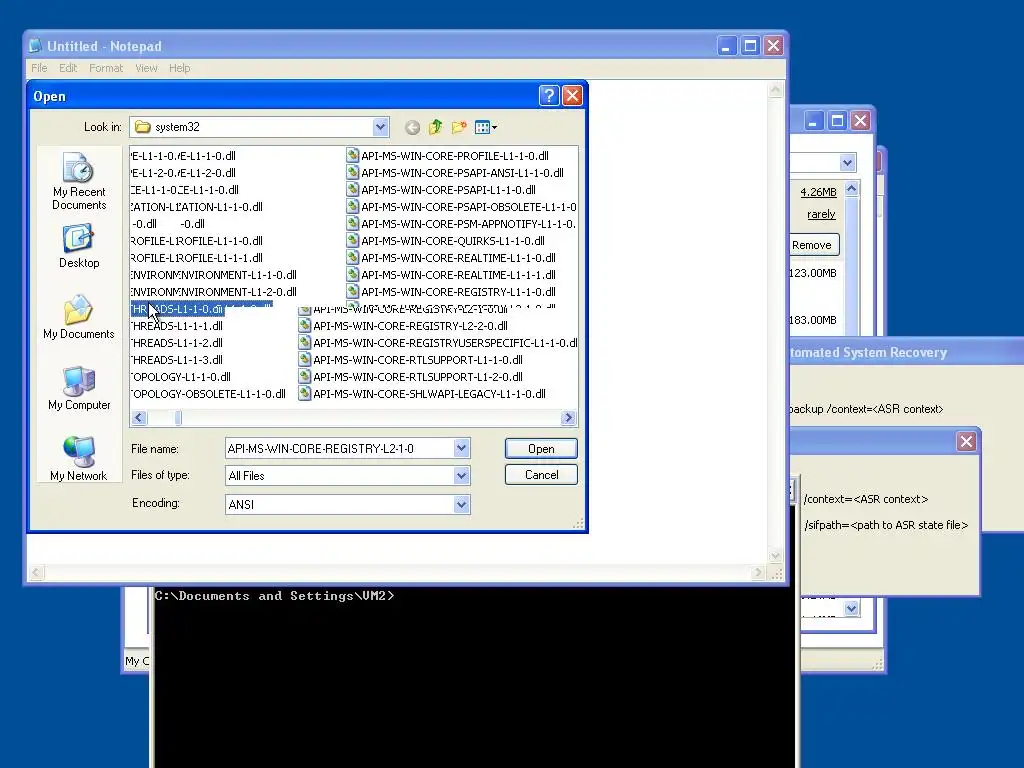This screenshot has width=1024, height=768.
Task: Open the View Menu button
Action: [x=486, y=127]
